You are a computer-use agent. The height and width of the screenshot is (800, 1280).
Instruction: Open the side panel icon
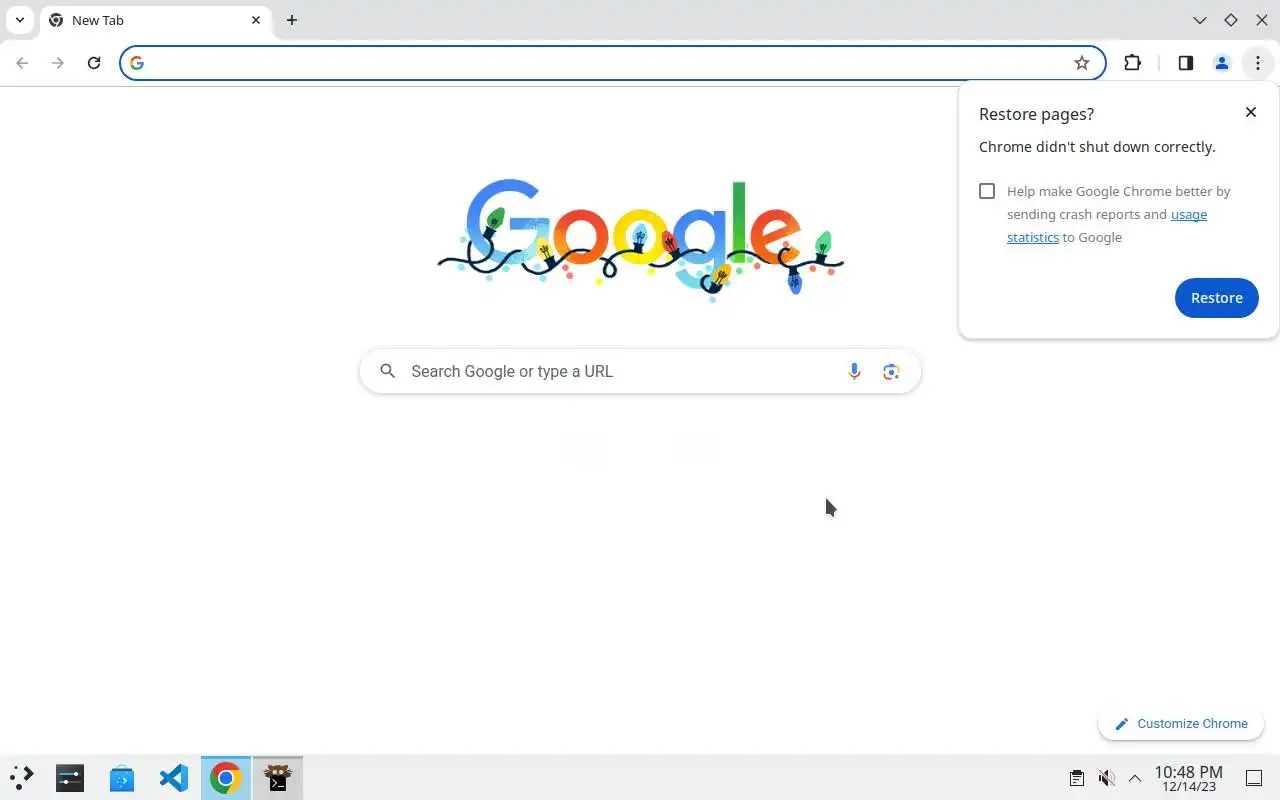(1185, 63)
